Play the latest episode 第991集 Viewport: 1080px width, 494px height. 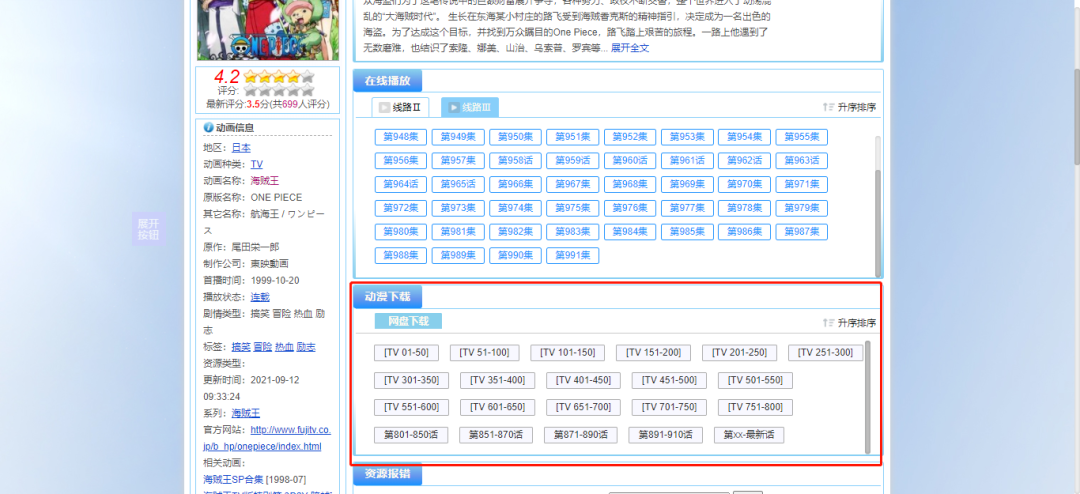coord(572,256)
